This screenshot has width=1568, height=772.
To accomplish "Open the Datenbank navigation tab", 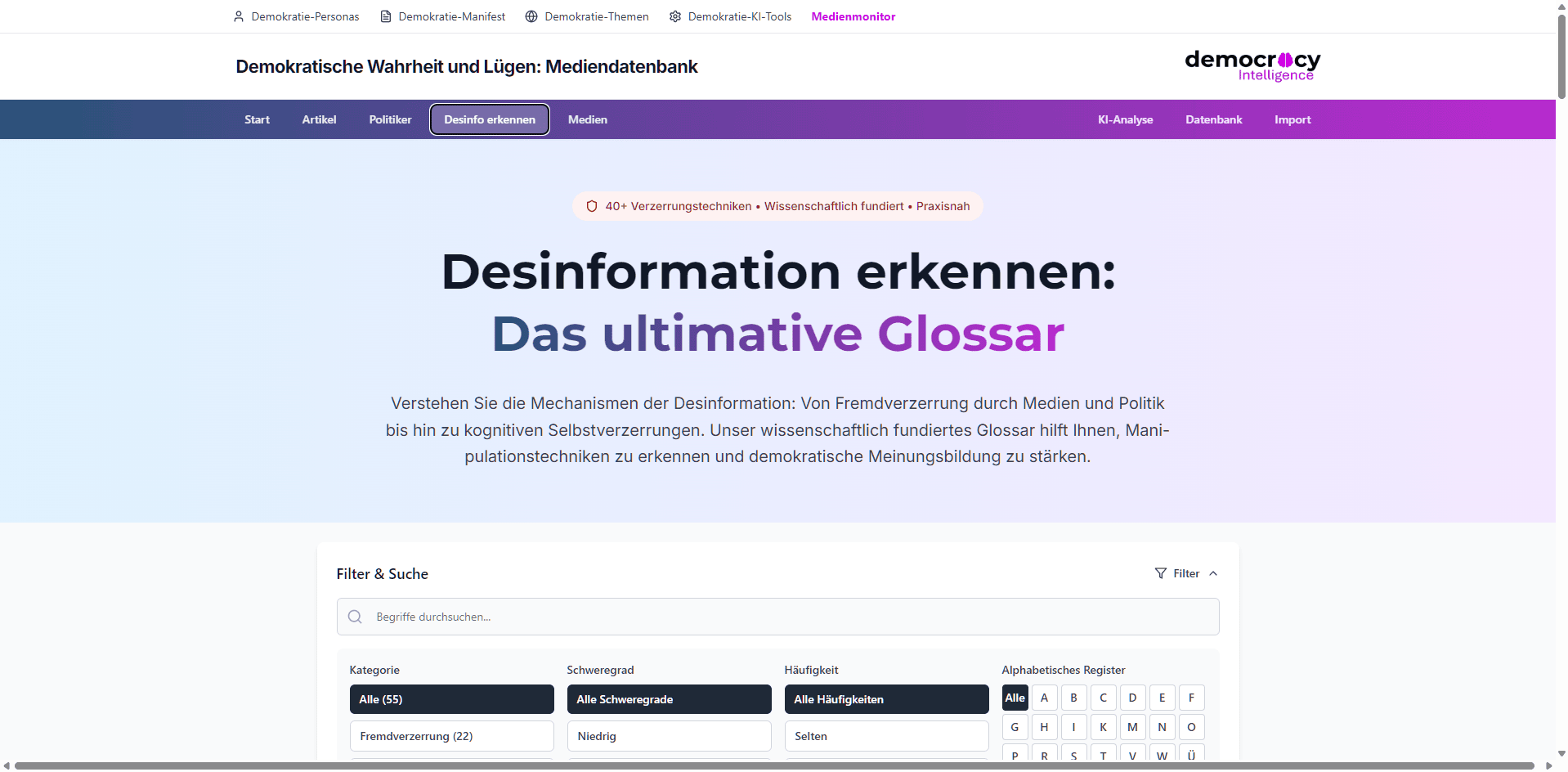I will [1214, 119].
